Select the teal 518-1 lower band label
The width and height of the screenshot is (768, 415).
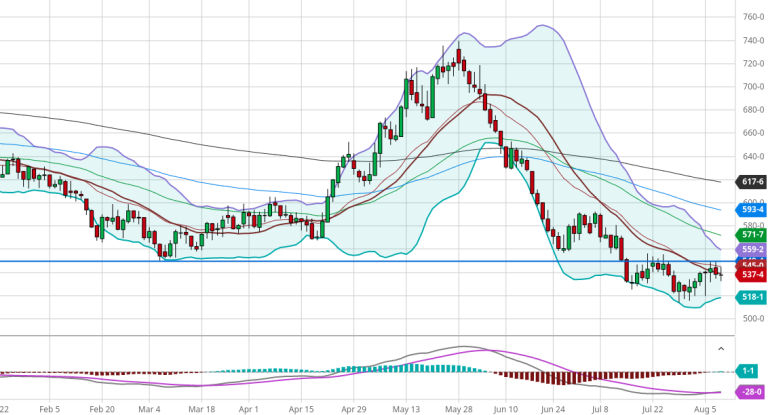click(x=752, y=297)
